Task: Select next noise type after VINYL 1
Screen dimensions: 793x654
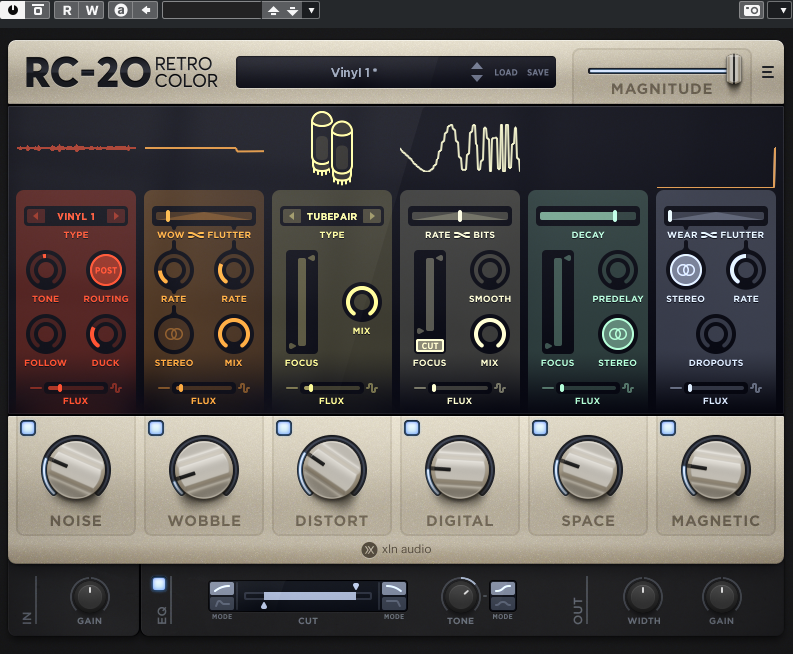Action: coord(116,216)
